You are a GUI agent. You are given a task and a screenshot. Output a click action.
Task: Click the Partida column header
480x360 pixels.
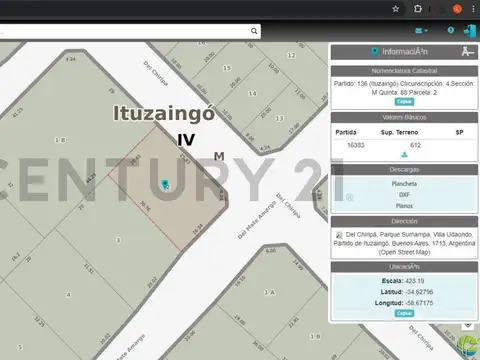click(346, 132)
